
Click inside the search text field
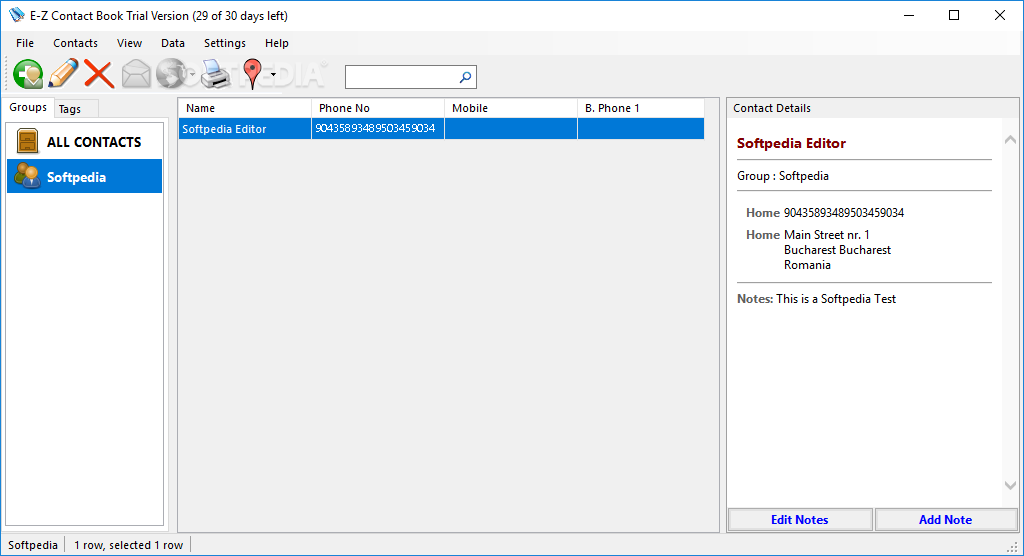click(401, 77)
